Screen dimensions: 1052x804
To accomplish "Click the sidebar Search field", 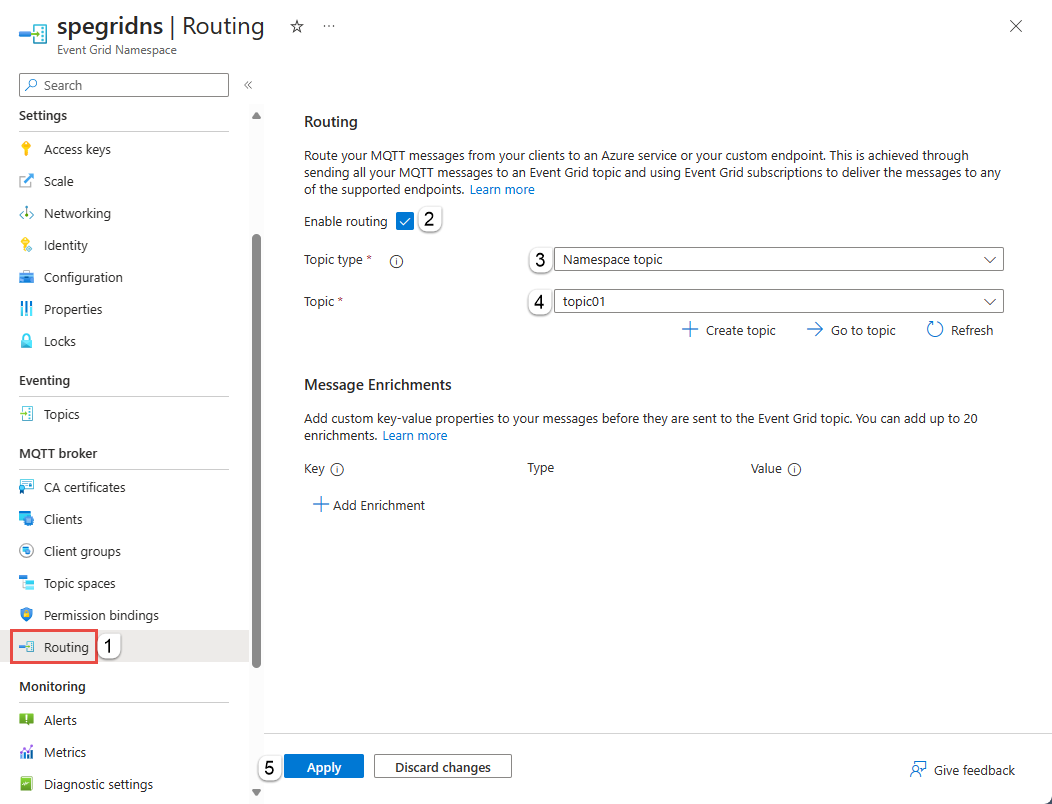I will point(124,85).
